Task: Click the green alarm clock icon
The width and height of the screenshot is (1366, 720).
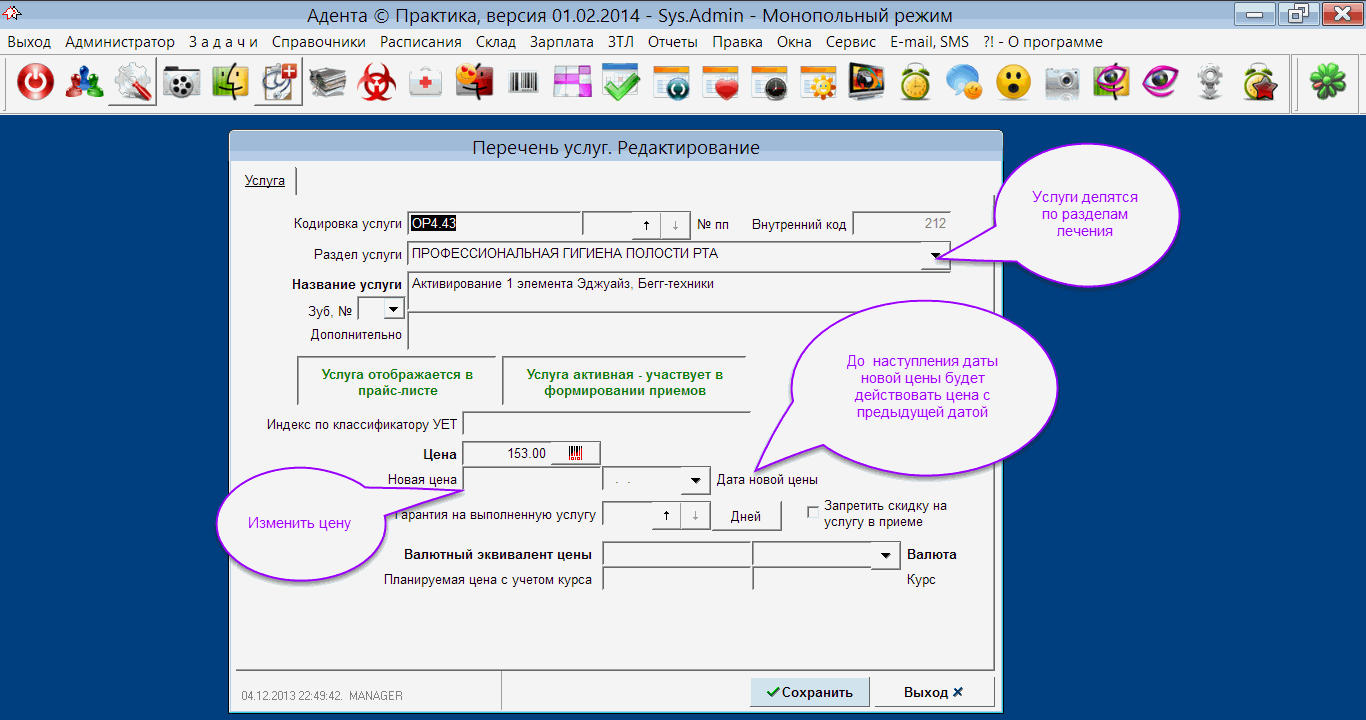Action: click(915, 84)
